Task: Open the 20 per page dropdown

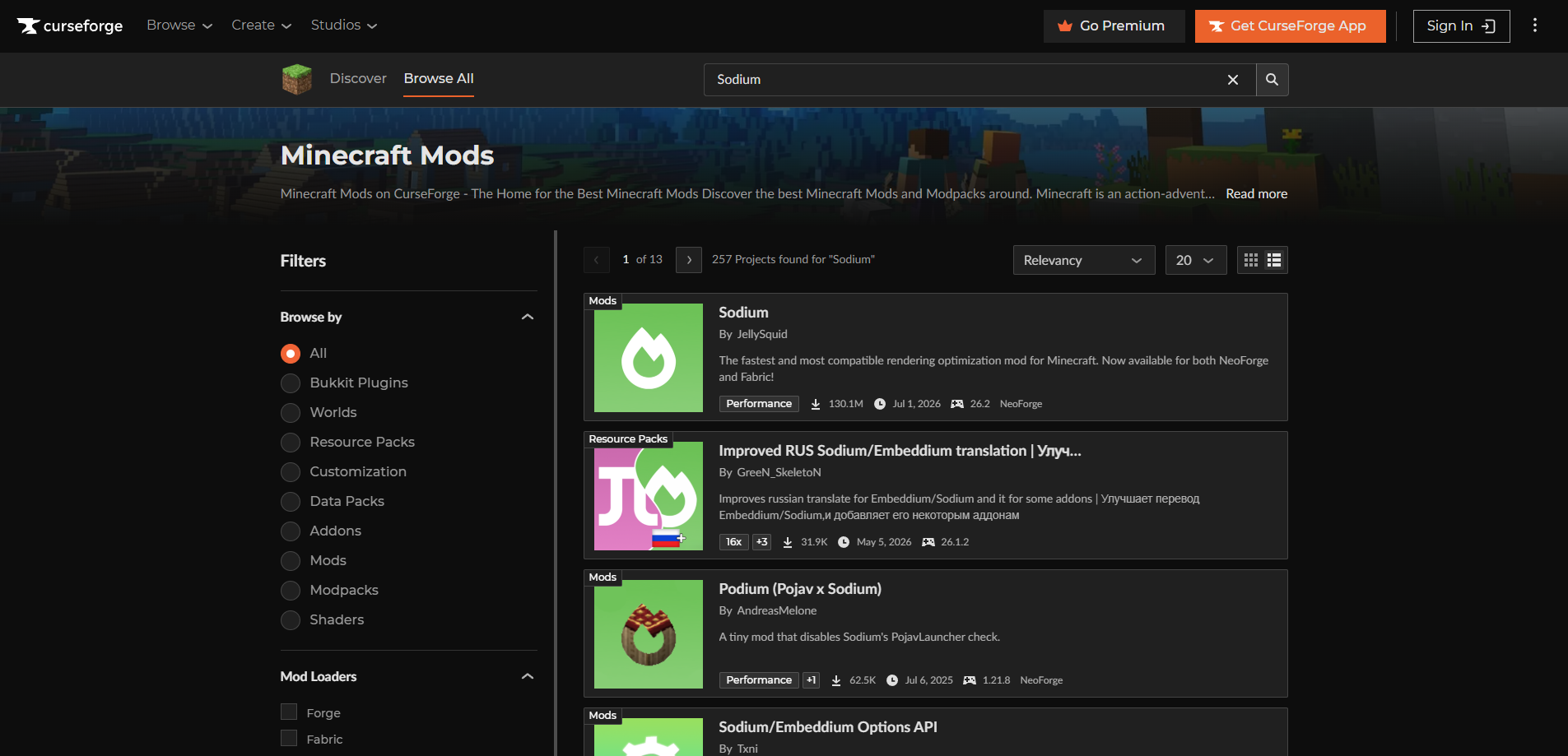Action: [1196, 260]
